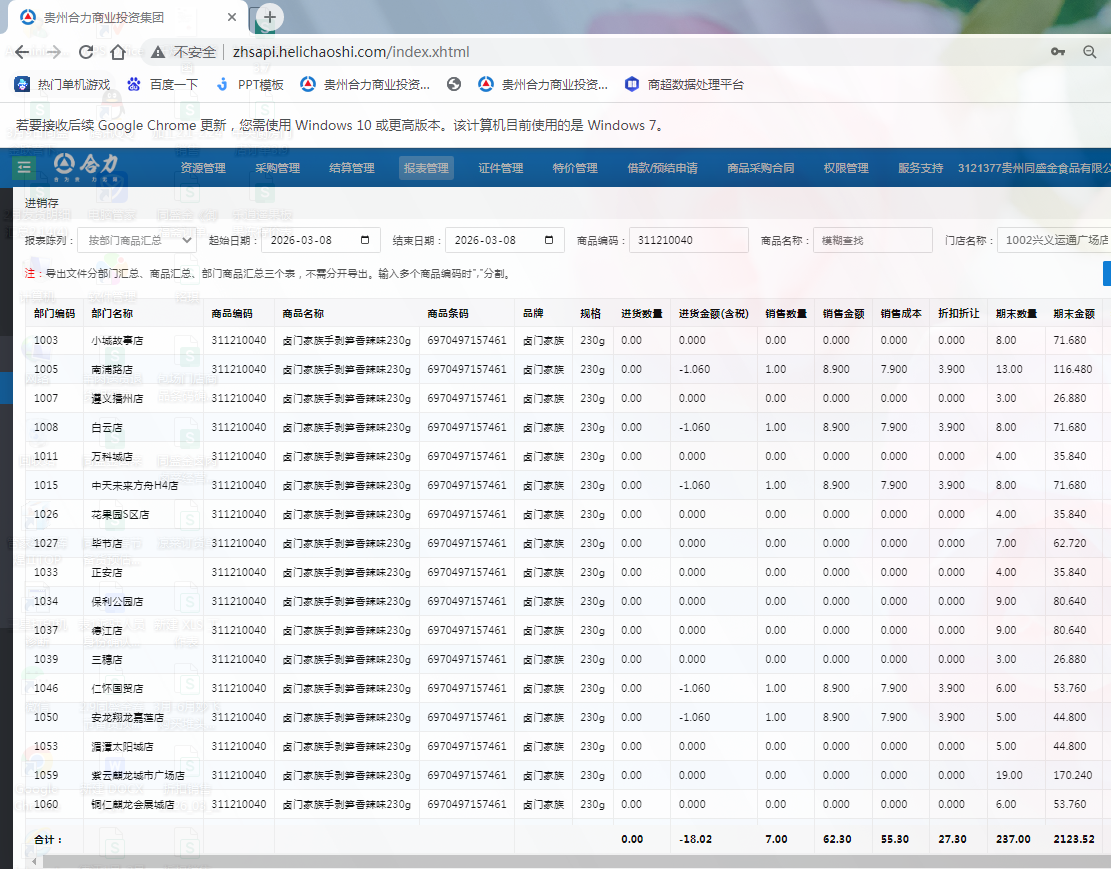1111x869 pixels.
Task: Open a new browser tab
Action: click(x=270, y=17)
